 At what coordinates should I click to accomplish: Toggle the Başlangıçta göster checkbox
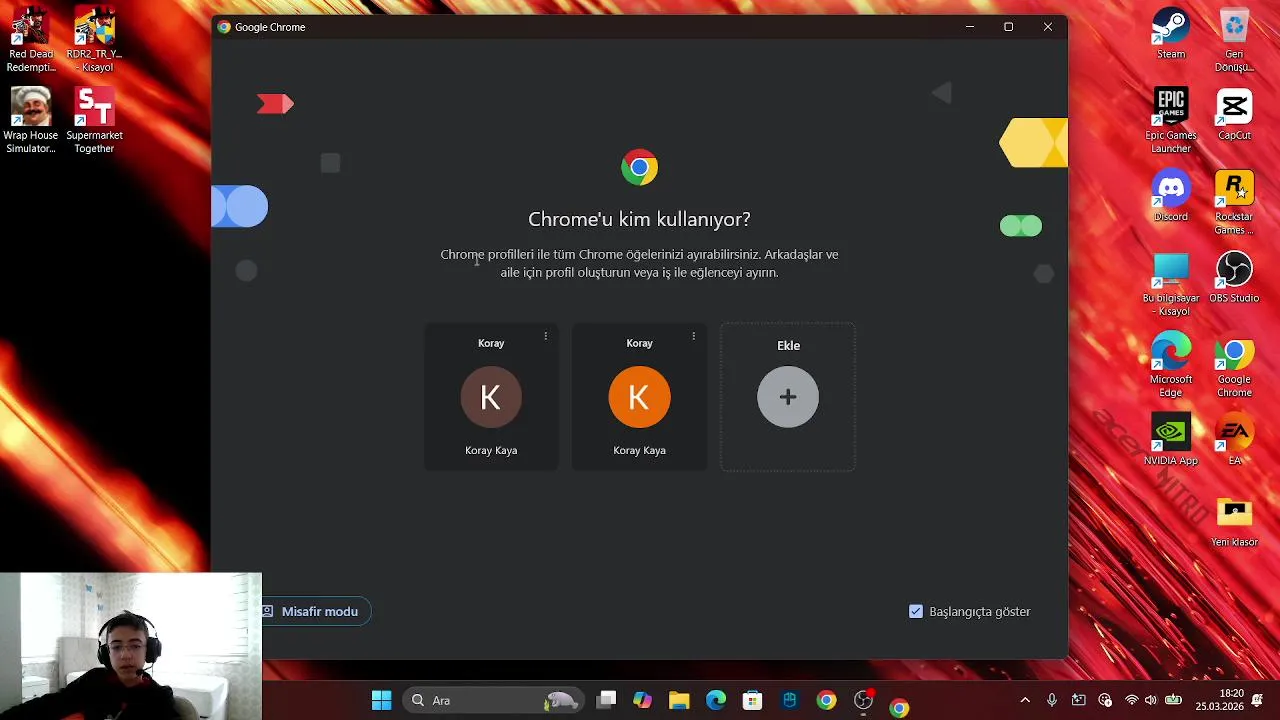(916, 611)
